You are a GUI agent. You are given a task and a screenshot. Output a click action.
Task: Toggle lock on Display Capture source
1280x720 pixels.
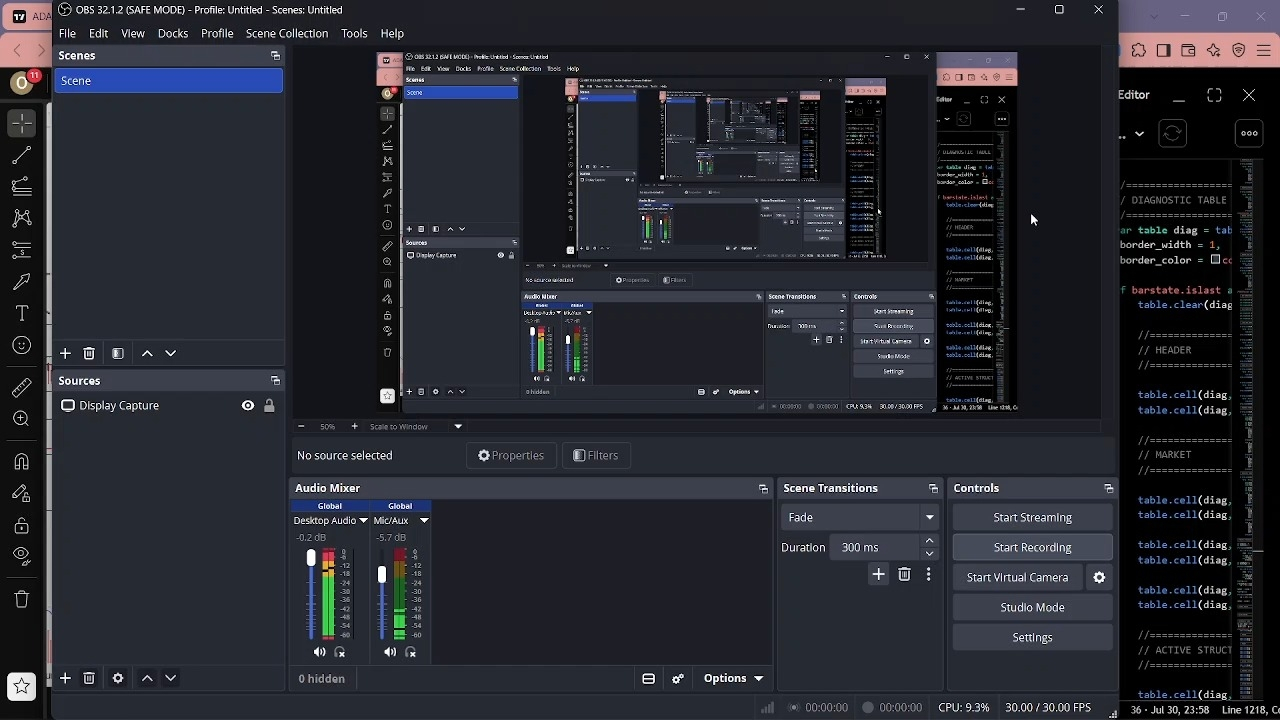coord(269,405)
